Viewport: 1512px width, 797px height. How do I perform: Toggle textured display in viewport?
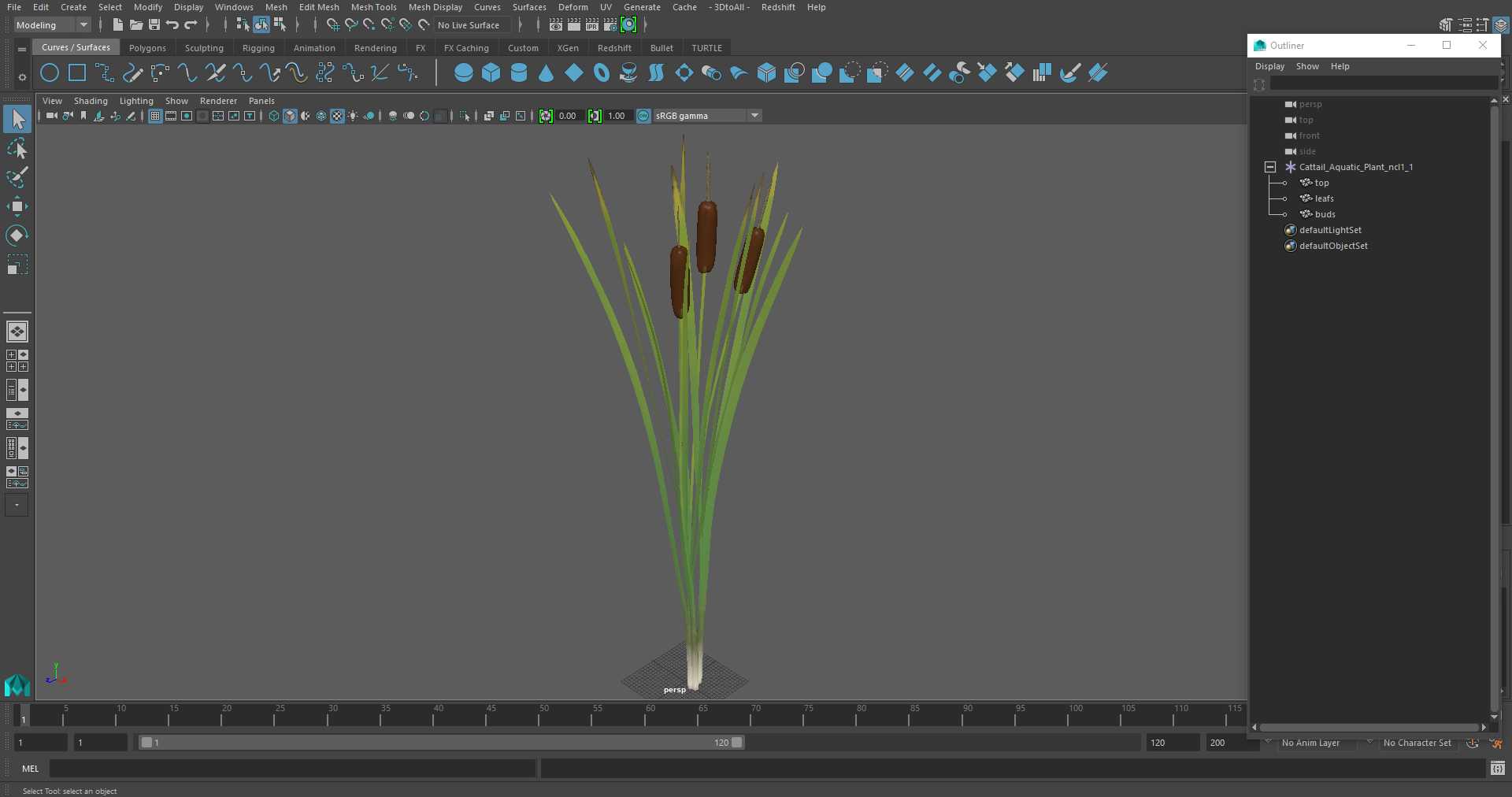337,116
